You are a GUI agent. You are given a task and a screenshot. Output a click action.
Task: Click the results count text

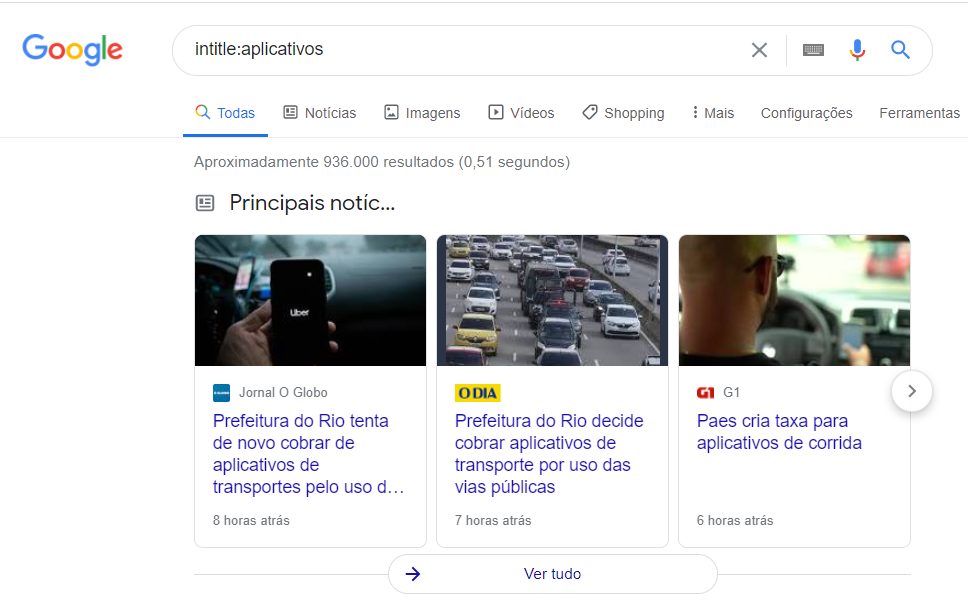382,162
